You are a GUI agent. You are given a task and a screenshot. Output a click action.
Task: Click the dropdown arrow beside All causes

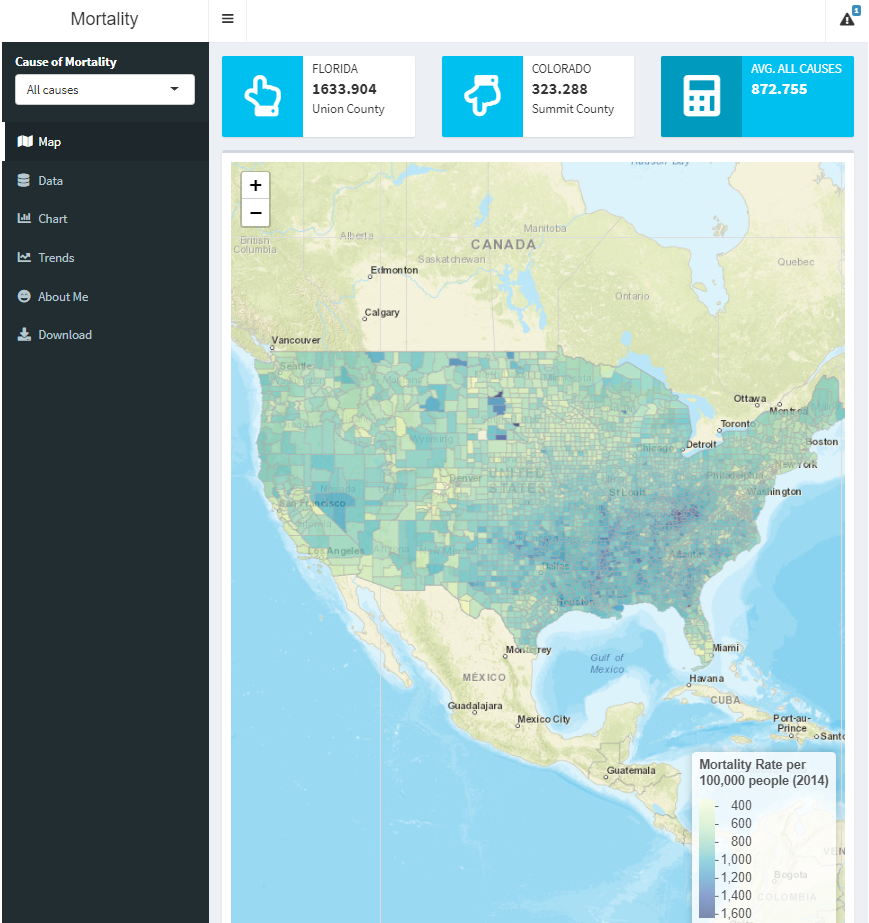[175, 90]
